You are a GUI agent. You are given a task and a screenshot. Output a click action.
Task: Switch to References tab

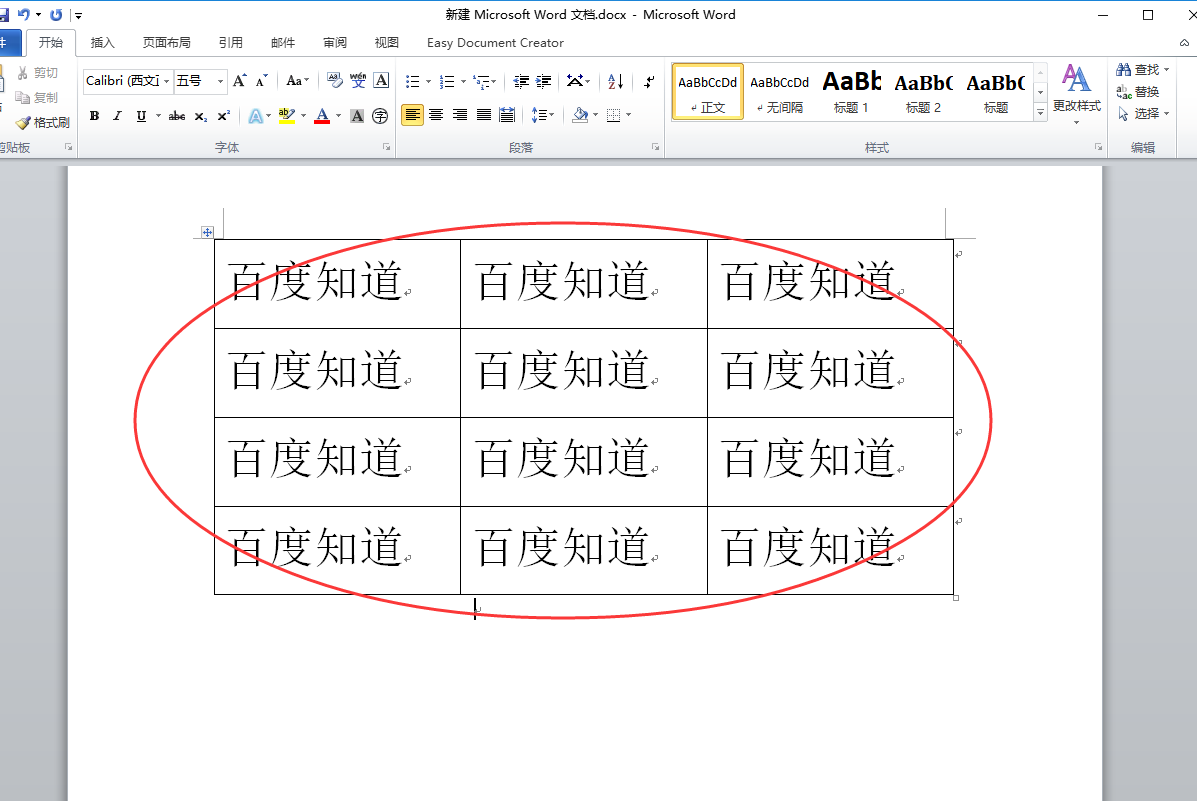click(x=231, y=43)
